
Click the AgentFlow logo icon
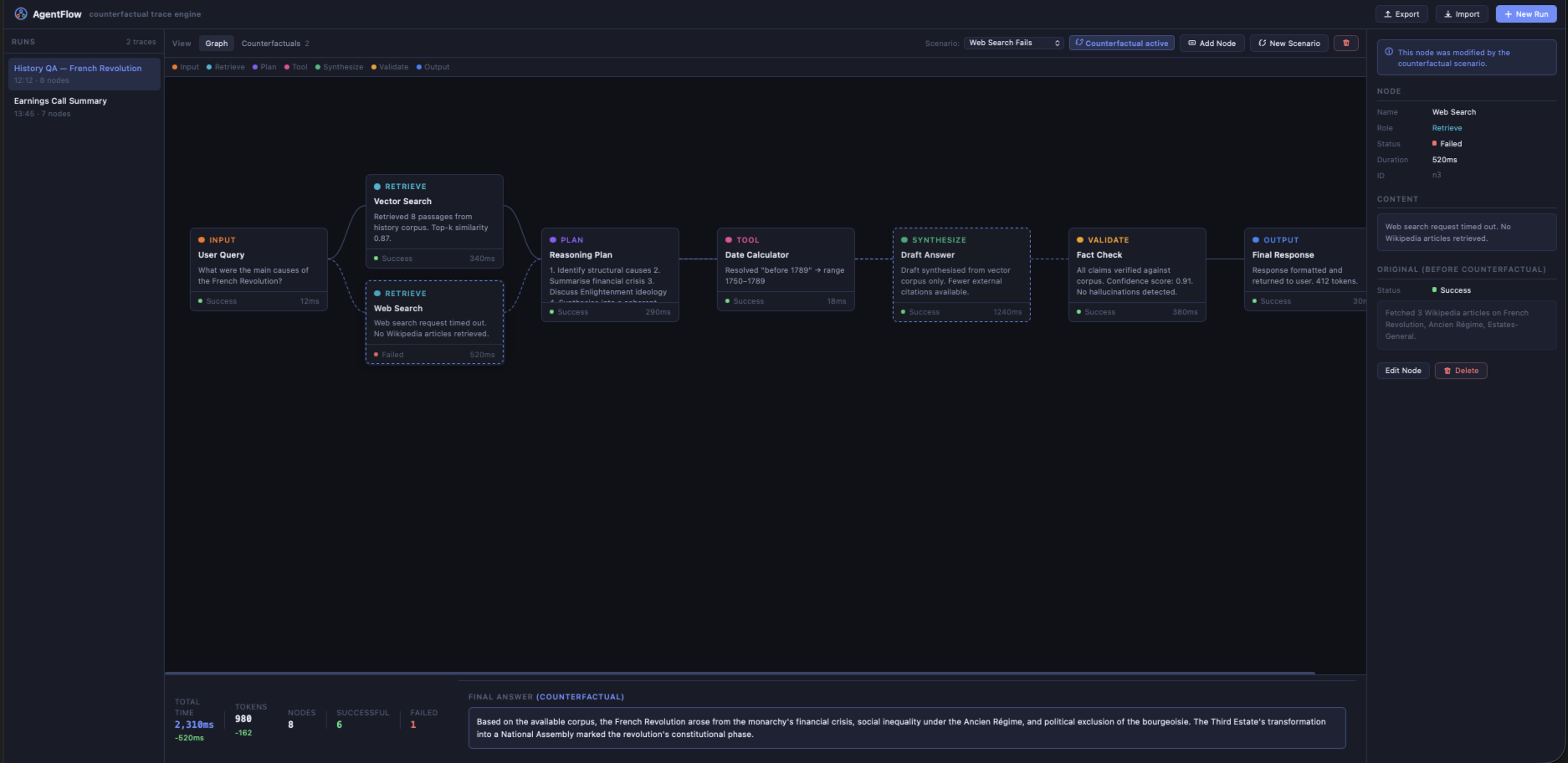point(21,13)
